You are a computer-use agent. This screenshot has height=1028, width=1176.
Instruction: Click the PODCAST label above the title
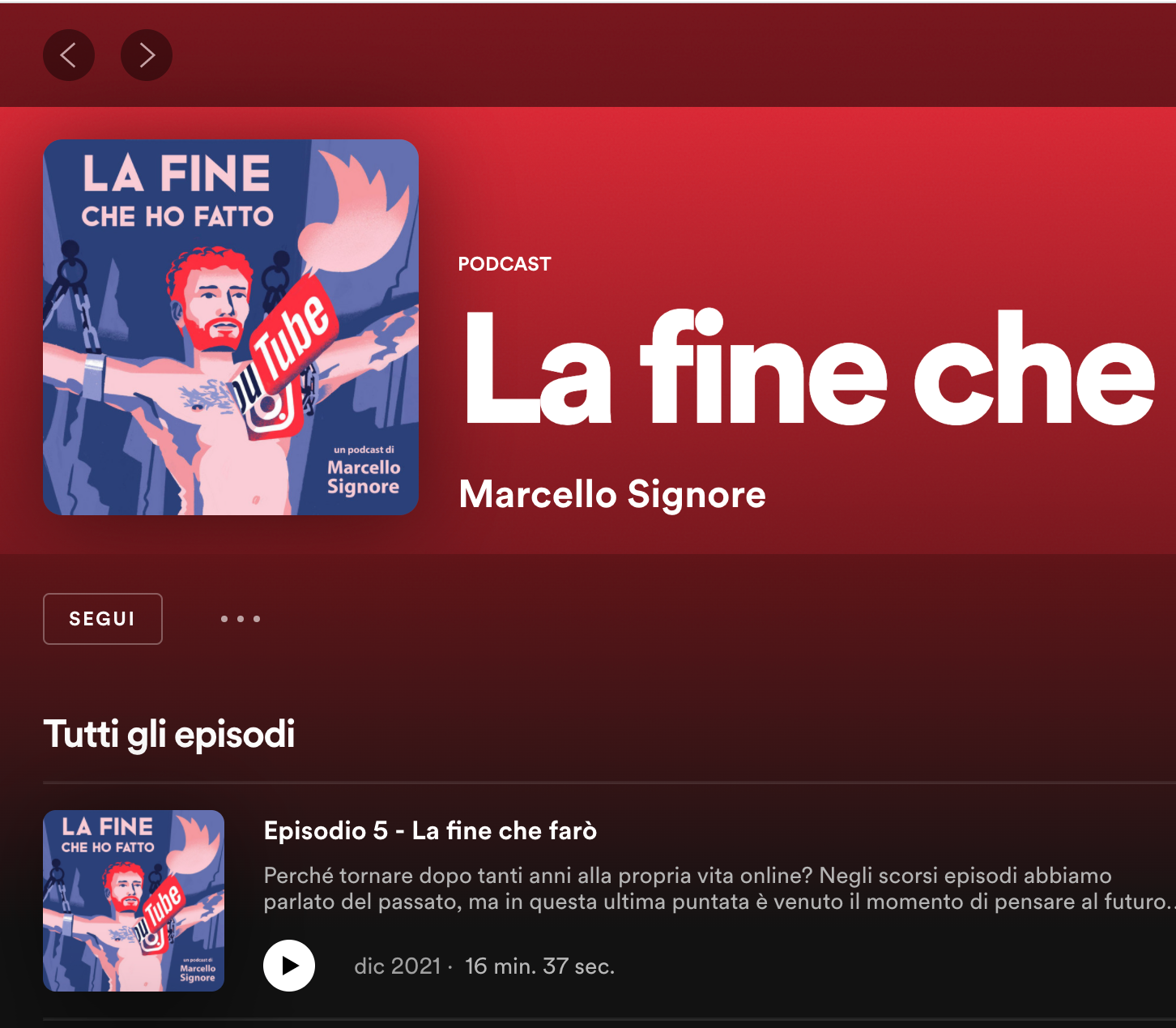pyautogui.click(x=505, y=264)
